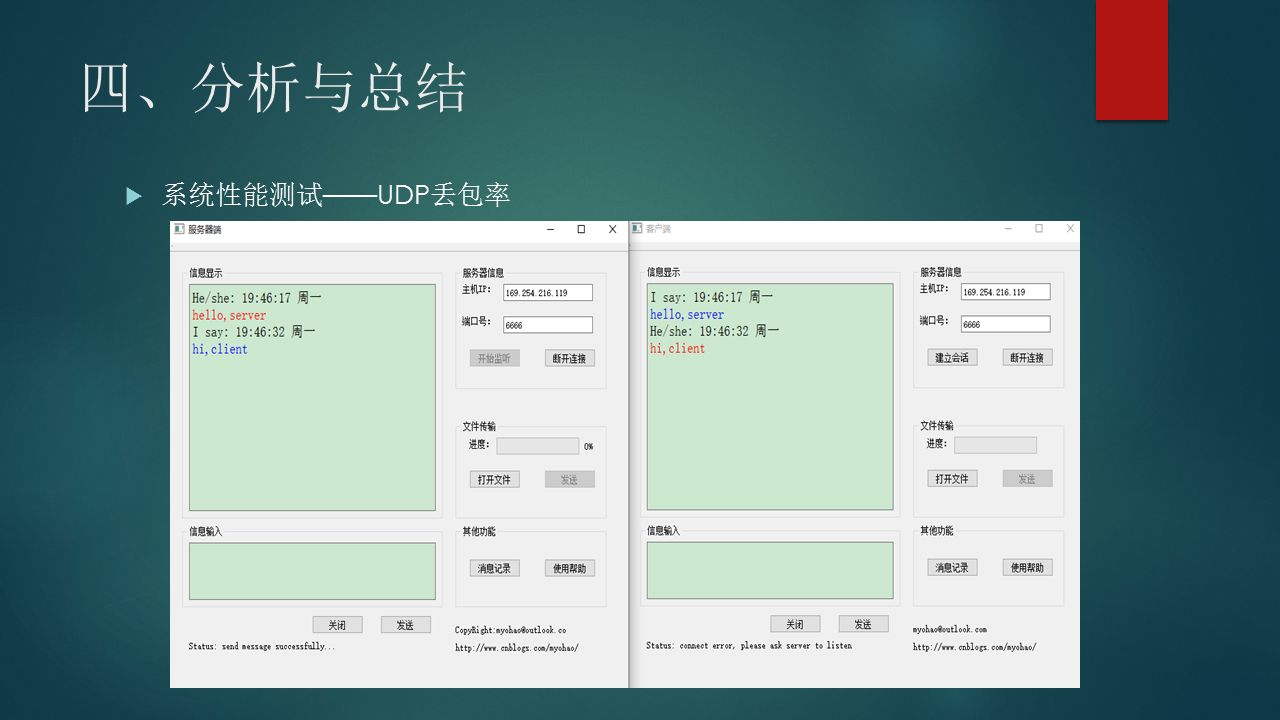
Task: Click the server 信息显示 message area
Action: [312, 398]
